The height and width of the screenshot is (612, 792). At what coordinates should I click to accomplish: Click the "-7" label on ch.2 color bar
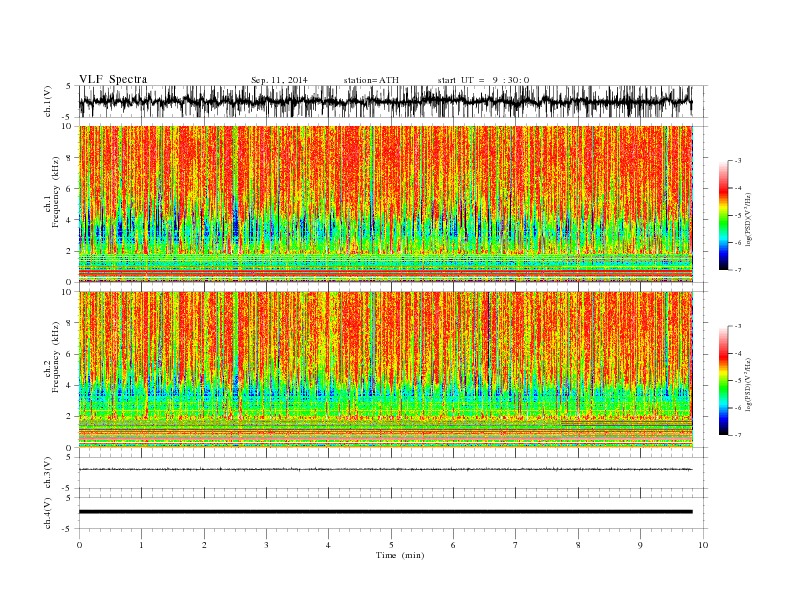pyautogui.click(x=737, y=435)
